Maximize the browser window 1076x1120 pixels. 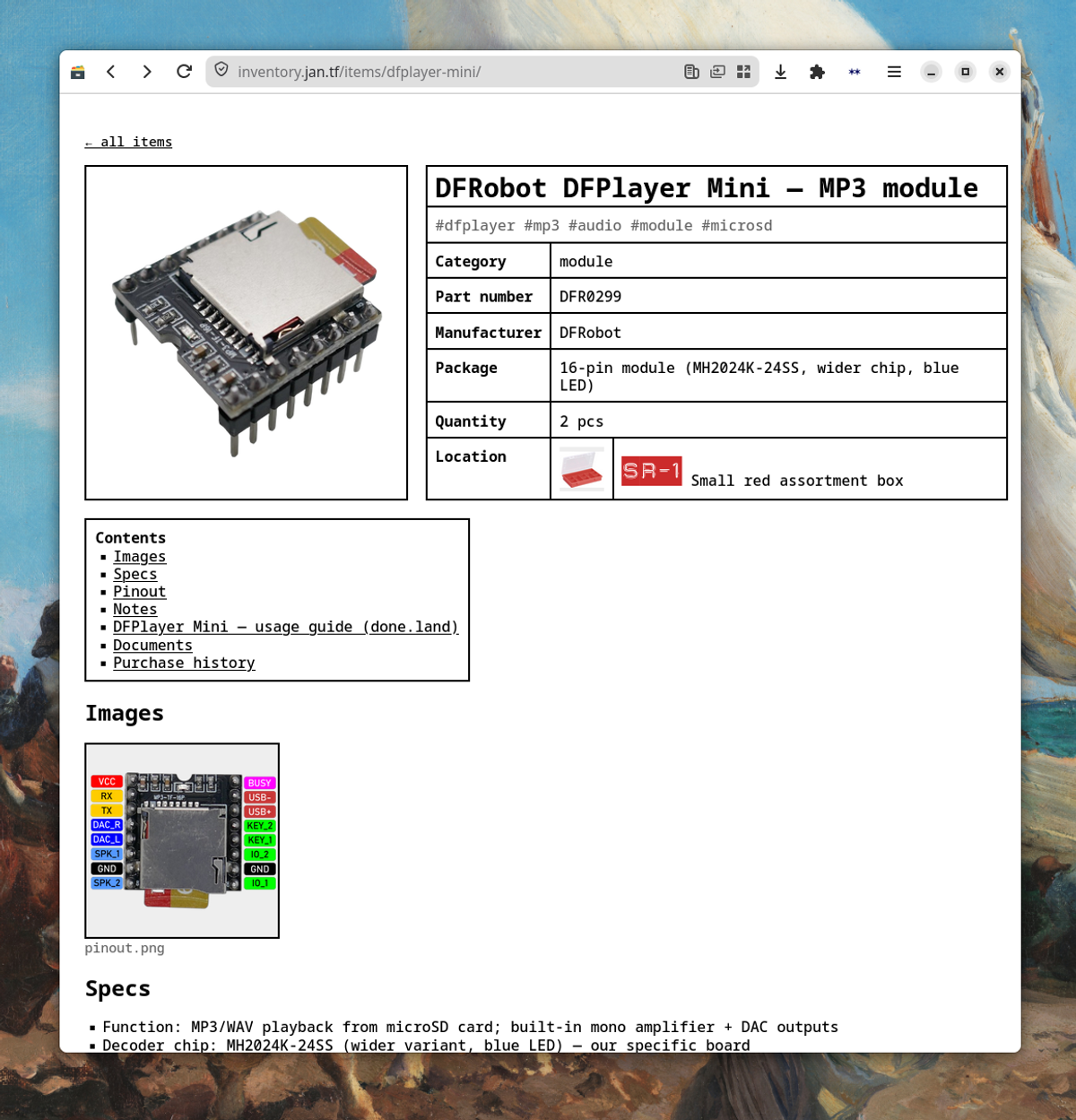click(x=965, y=72)
